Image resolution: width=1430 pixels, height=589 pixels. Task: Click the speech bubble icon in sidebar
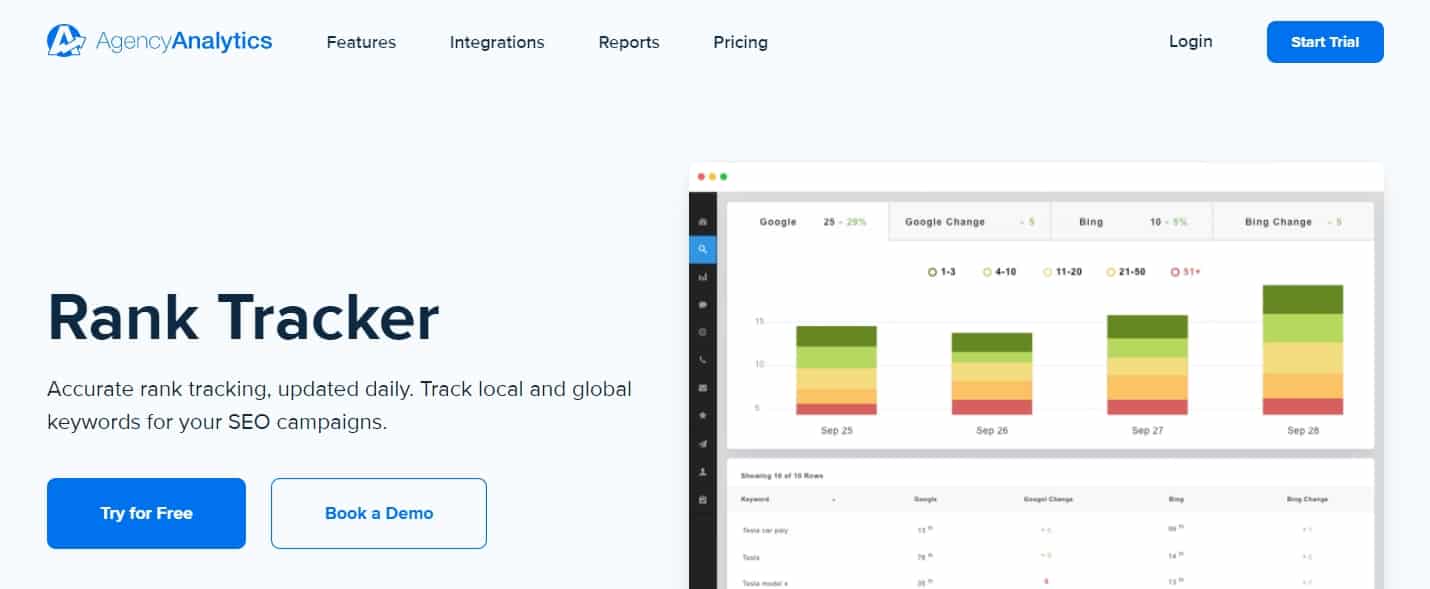point(703,304)
